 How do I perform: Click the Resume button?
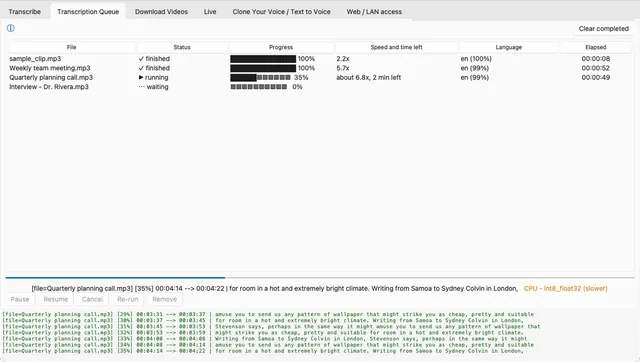[x=56, y=299]
